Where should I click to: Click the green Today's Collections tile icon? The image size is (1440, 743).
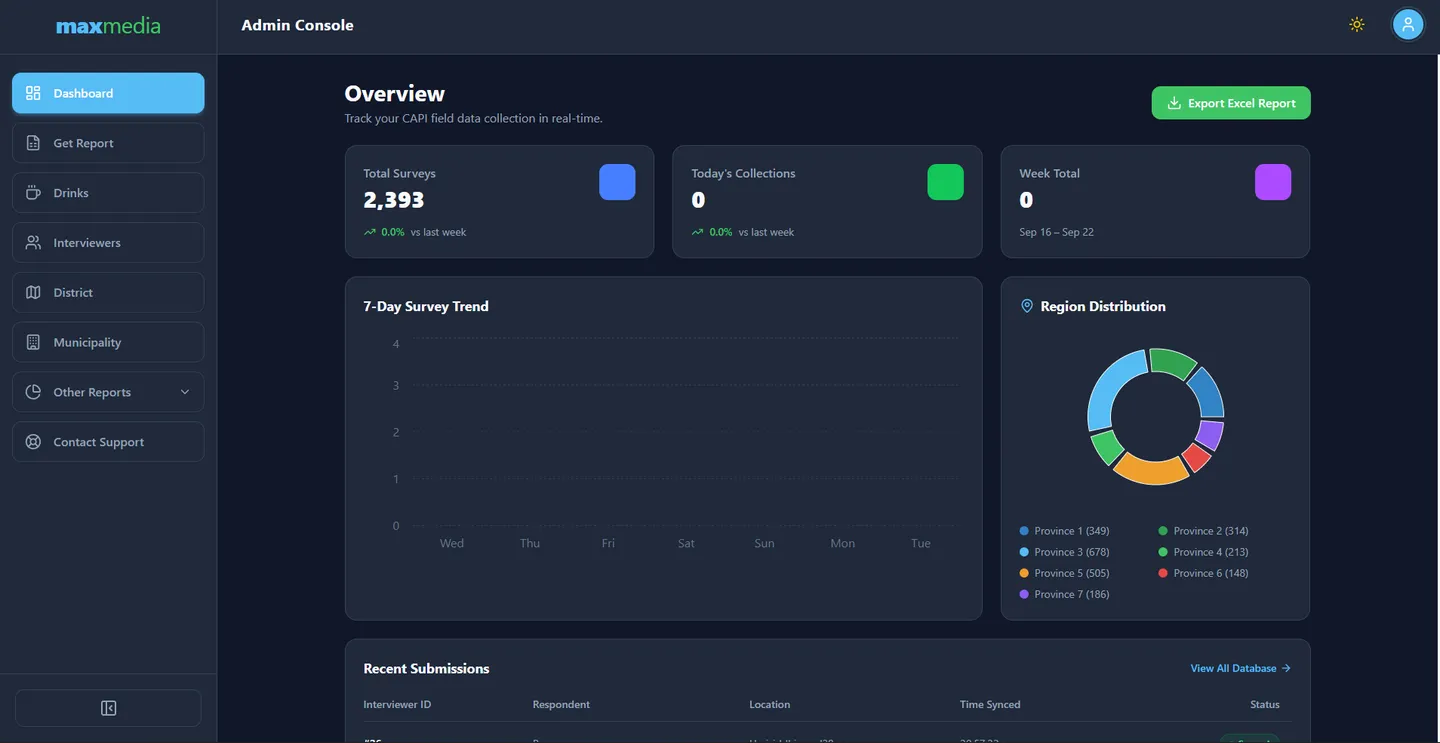(x=945, y=182)
